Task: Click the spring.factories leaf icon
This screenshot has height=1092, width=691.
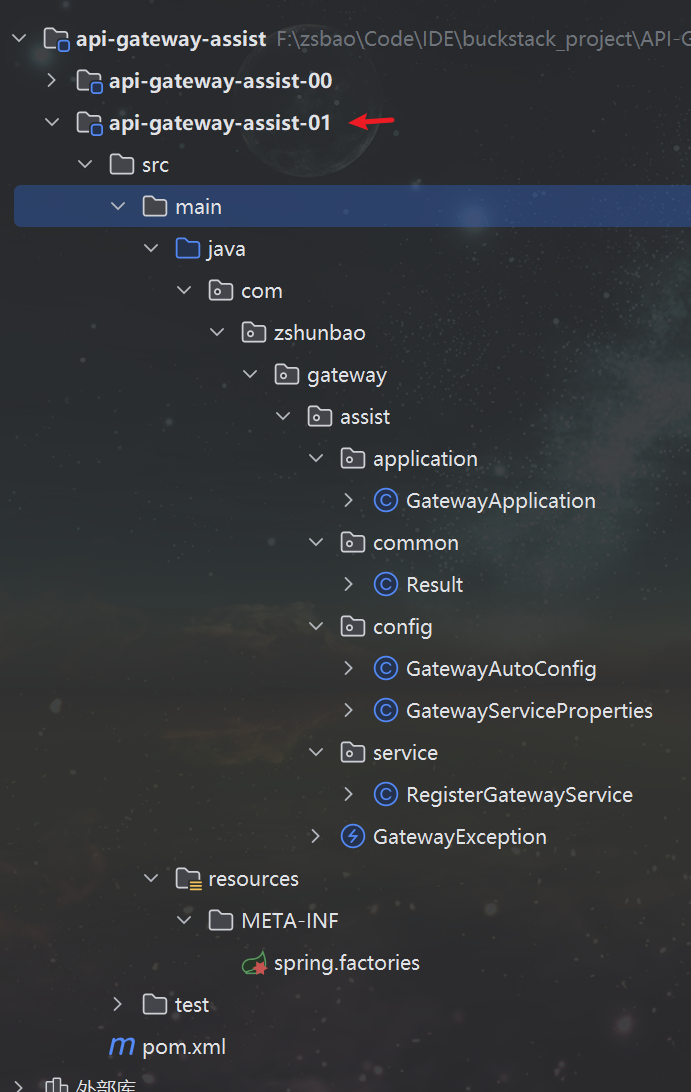Action: click(x=254, y=963)
